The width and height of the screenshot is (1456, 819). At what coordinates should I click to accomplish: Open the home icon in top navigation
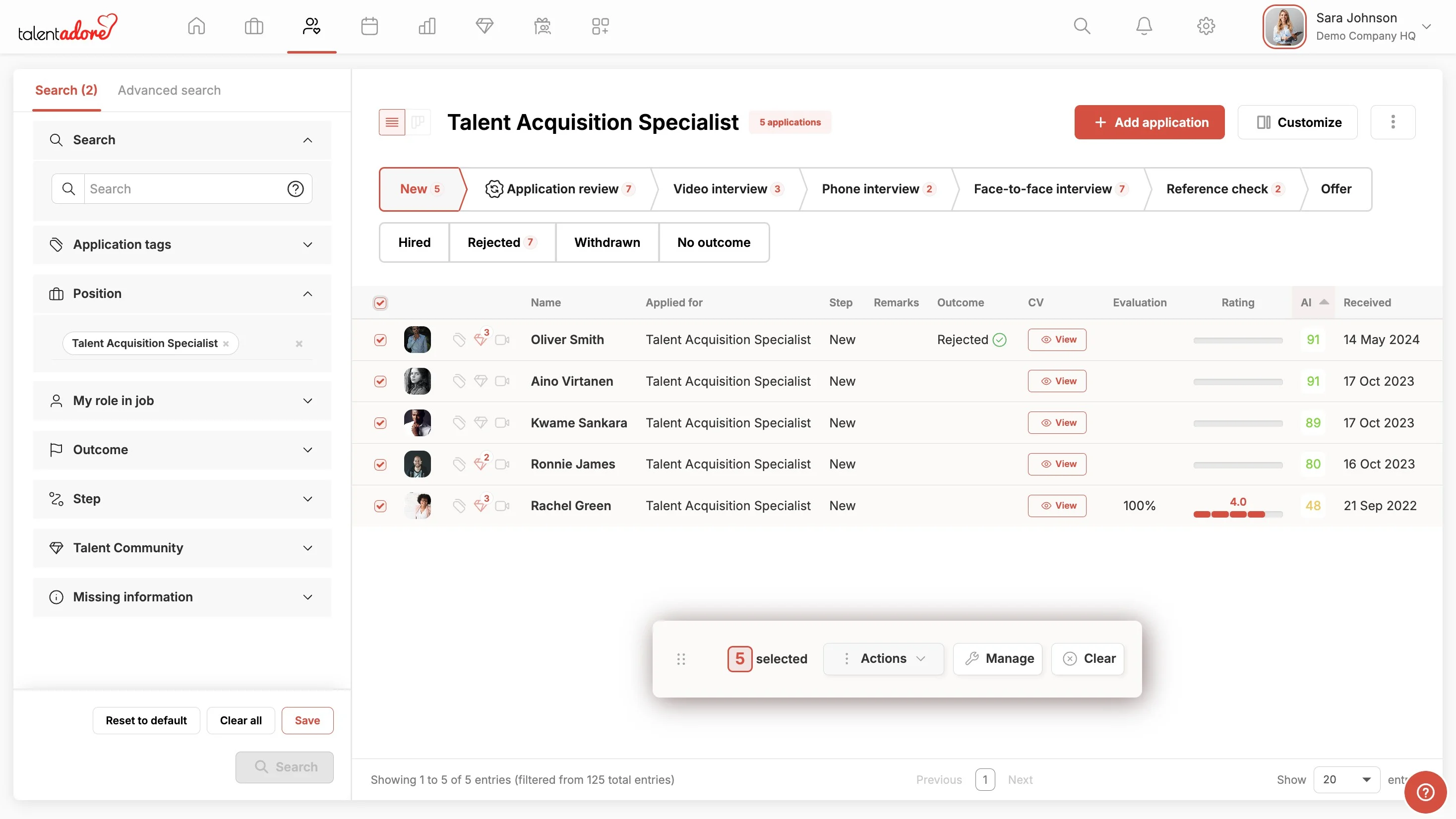click(x=196, y=26)
